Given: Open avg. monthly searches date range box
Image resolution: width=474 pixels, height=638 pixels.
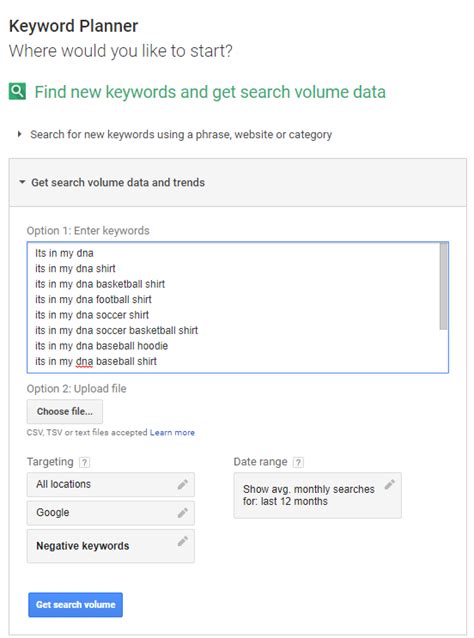Looking at the screenshot, I should [317, 495].
